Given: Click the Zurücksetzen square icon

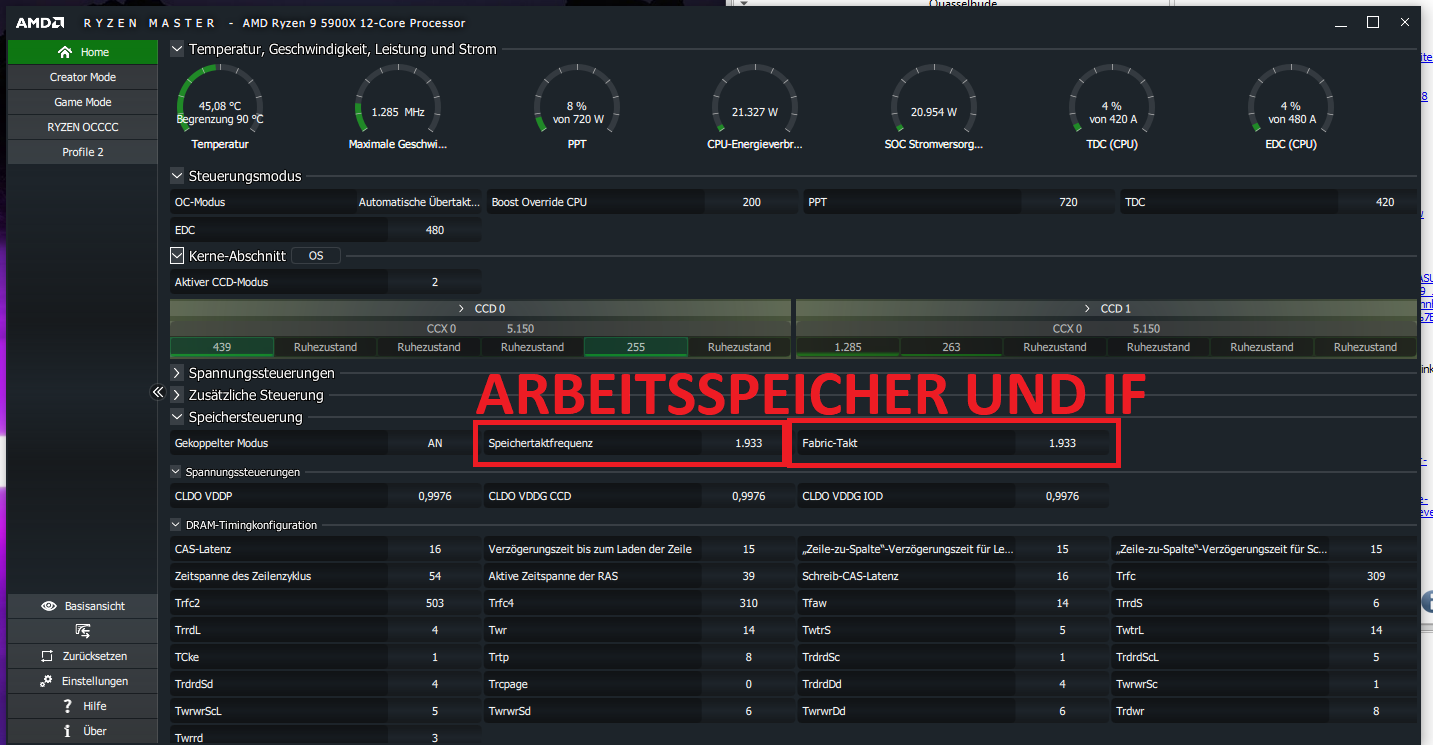Looking at the screenshot, I should (x=47, y=656).
